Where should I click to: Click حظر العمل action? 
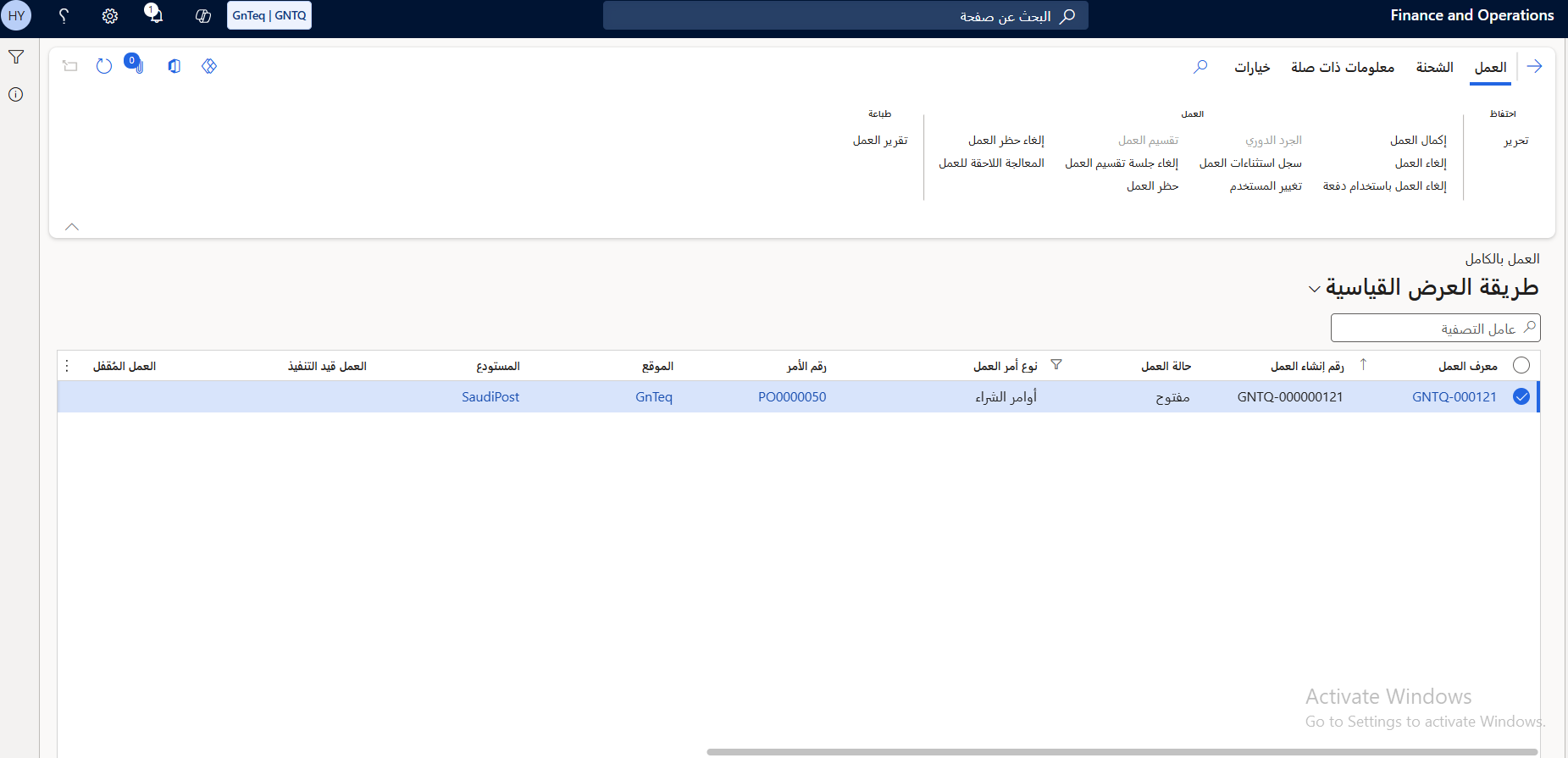1152,186
